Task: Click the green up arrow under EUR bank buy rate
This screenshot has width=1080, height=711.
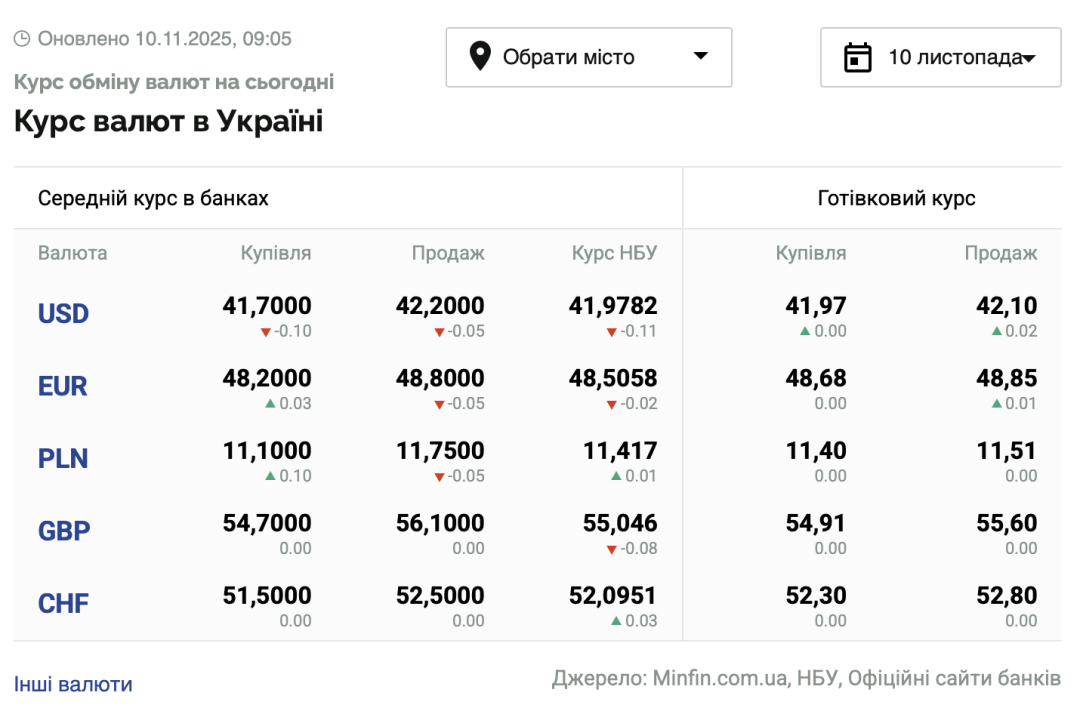Action: (x=269, y=404)
